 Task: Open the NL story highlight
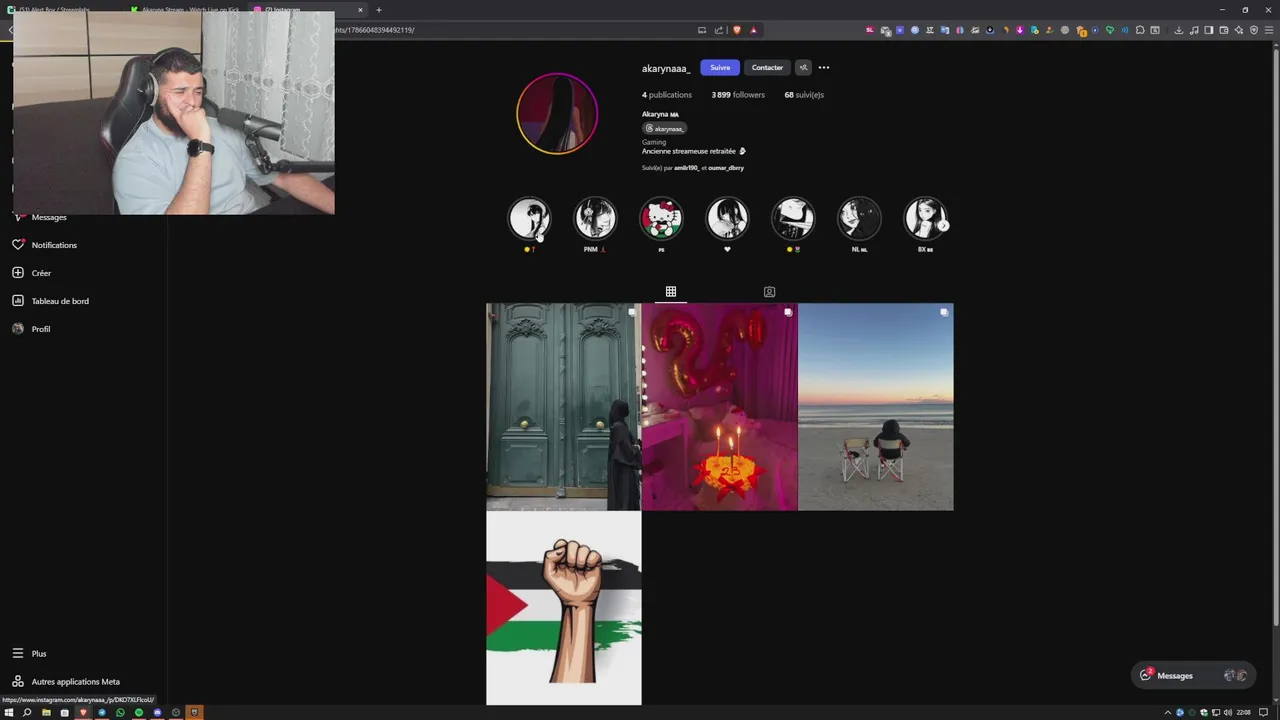point(859,218)
